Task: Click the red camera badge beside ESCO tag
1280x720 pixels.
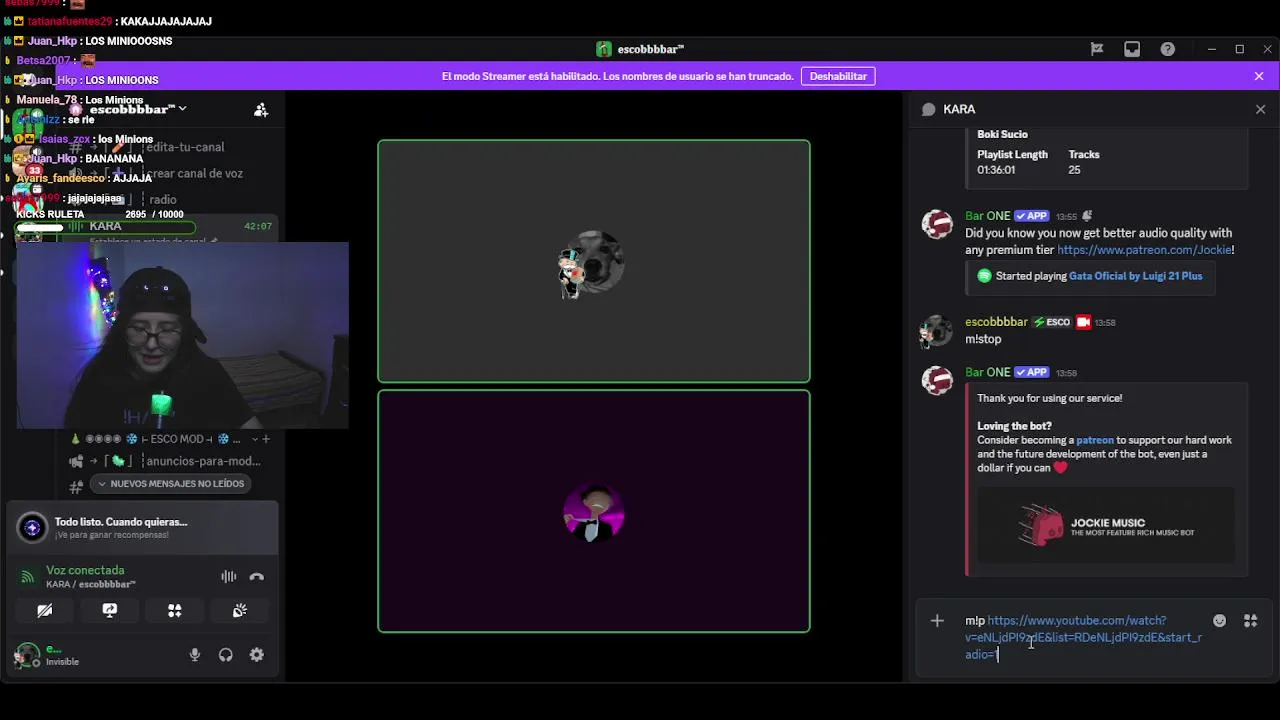Action: pos(1083,322)
